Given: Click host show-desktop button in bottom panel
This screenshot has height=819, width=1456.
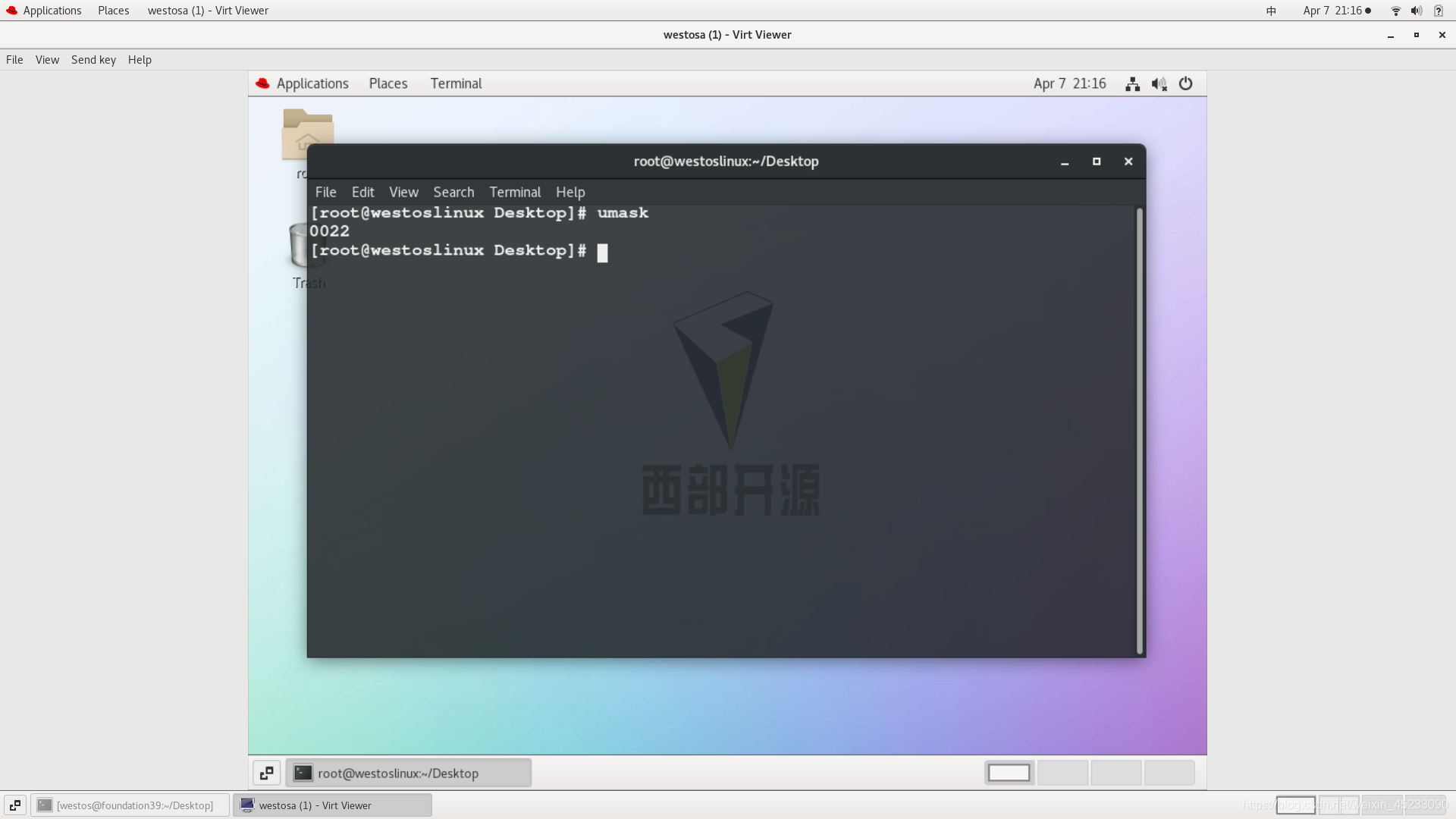Looking at the screenshot, I should (15, 805).
